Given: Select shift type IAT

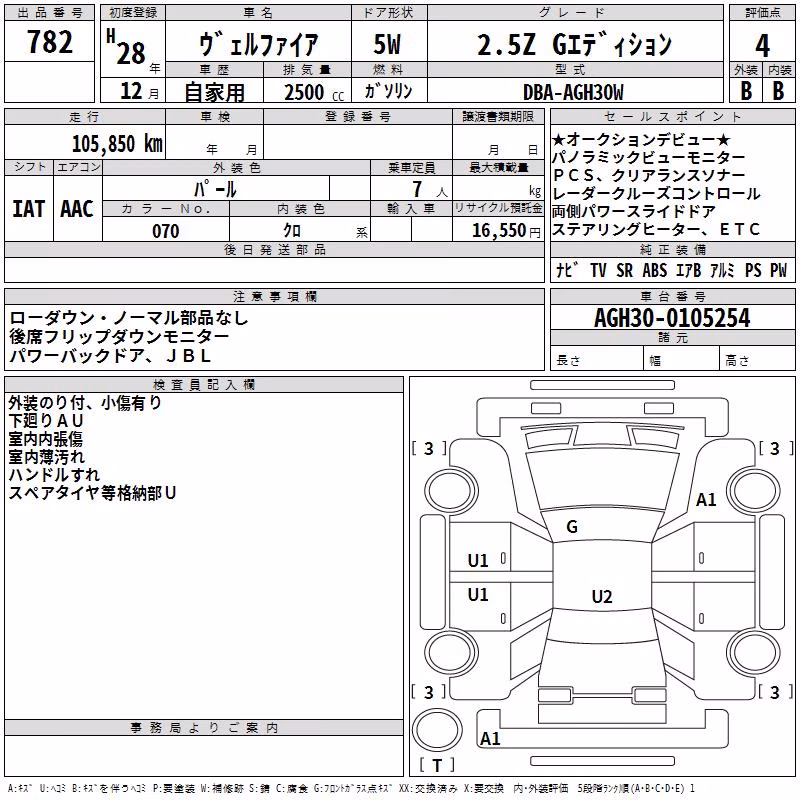Looking at the screenshot, I should [x=28, y=209].
